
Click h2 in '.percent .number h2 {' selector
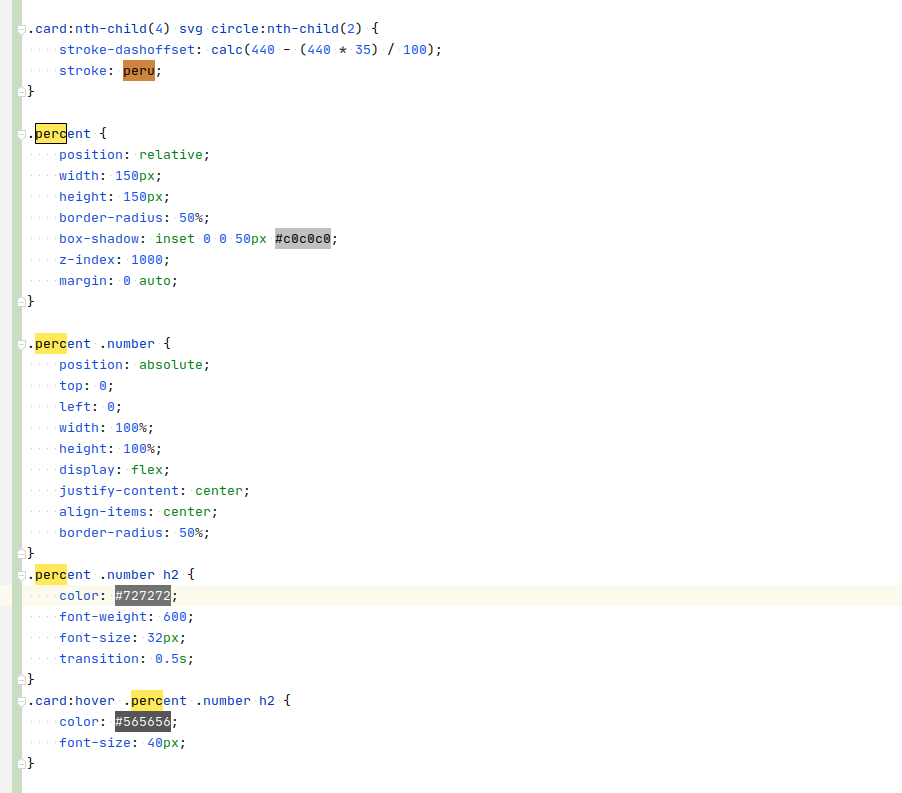tap(171, 575)
